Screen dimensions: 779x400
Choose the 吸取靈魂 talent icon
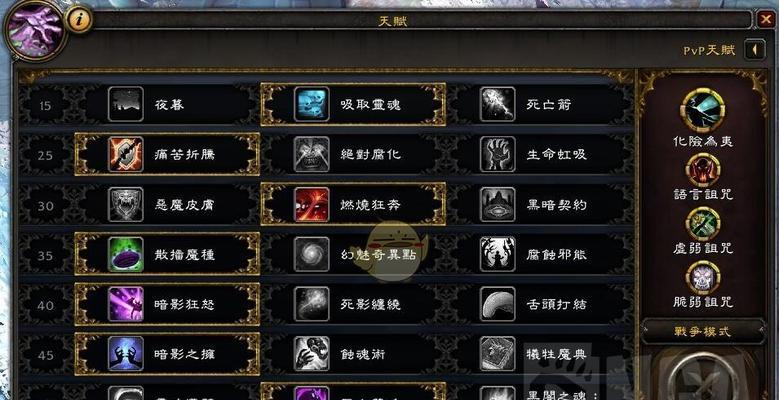(x=312, y=104)
